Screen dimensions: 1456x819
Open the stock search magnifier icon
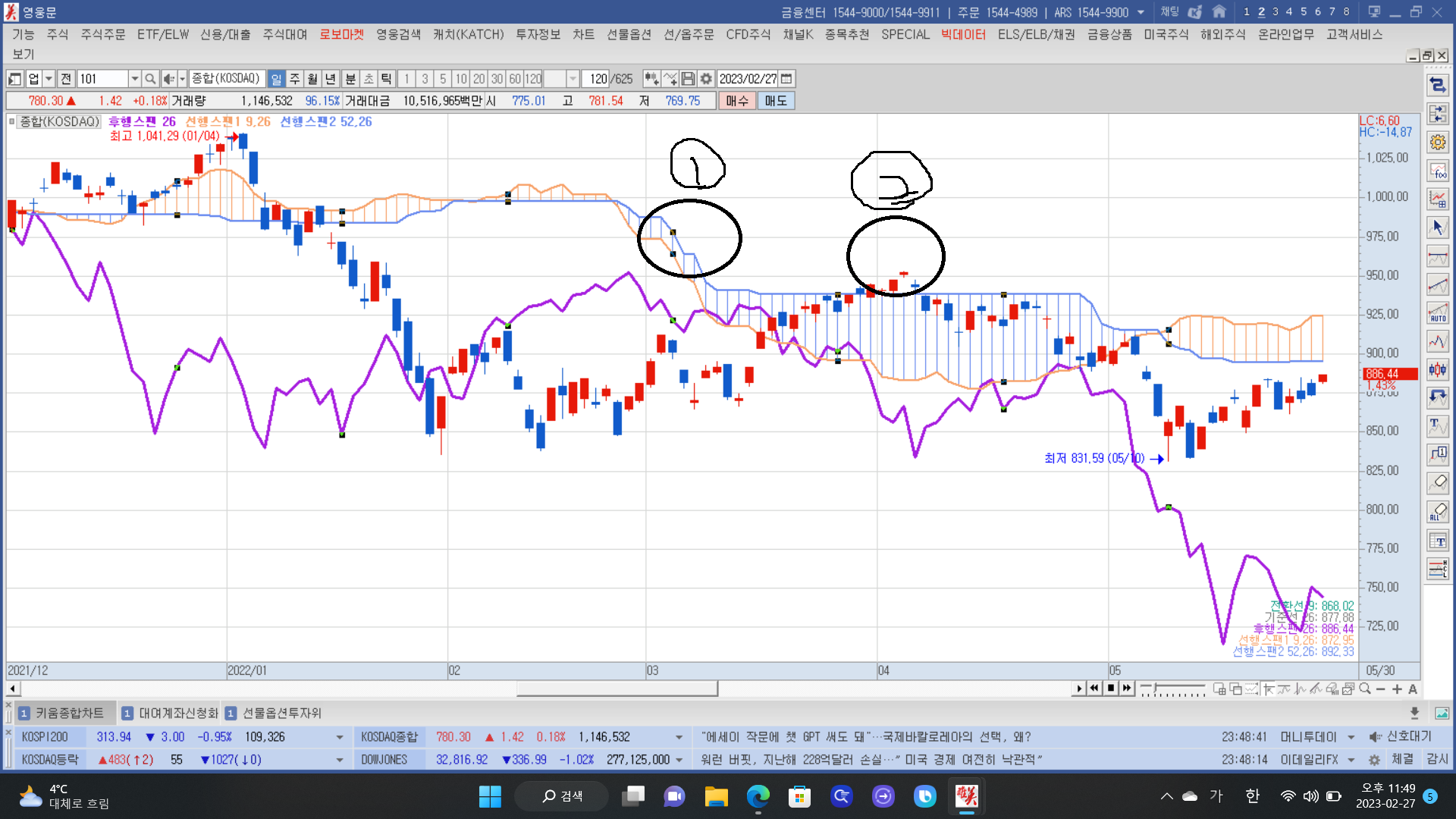(150, 79)
